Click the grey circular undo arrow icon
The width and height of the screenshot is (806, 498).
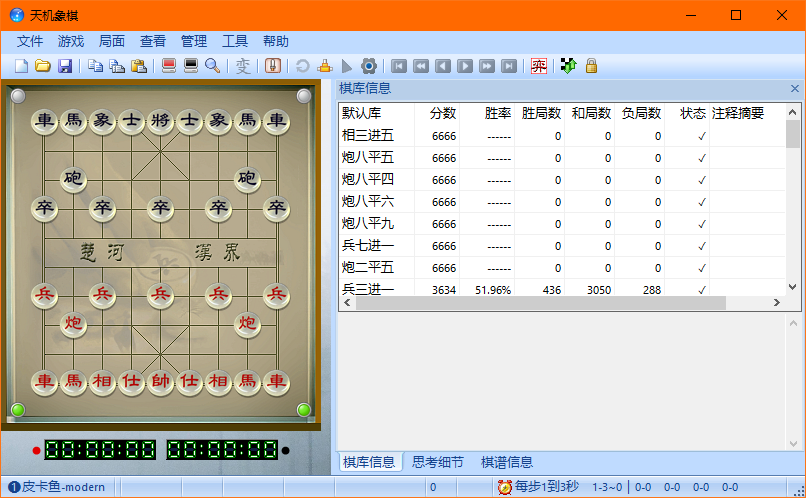click(x=302, y=66)
